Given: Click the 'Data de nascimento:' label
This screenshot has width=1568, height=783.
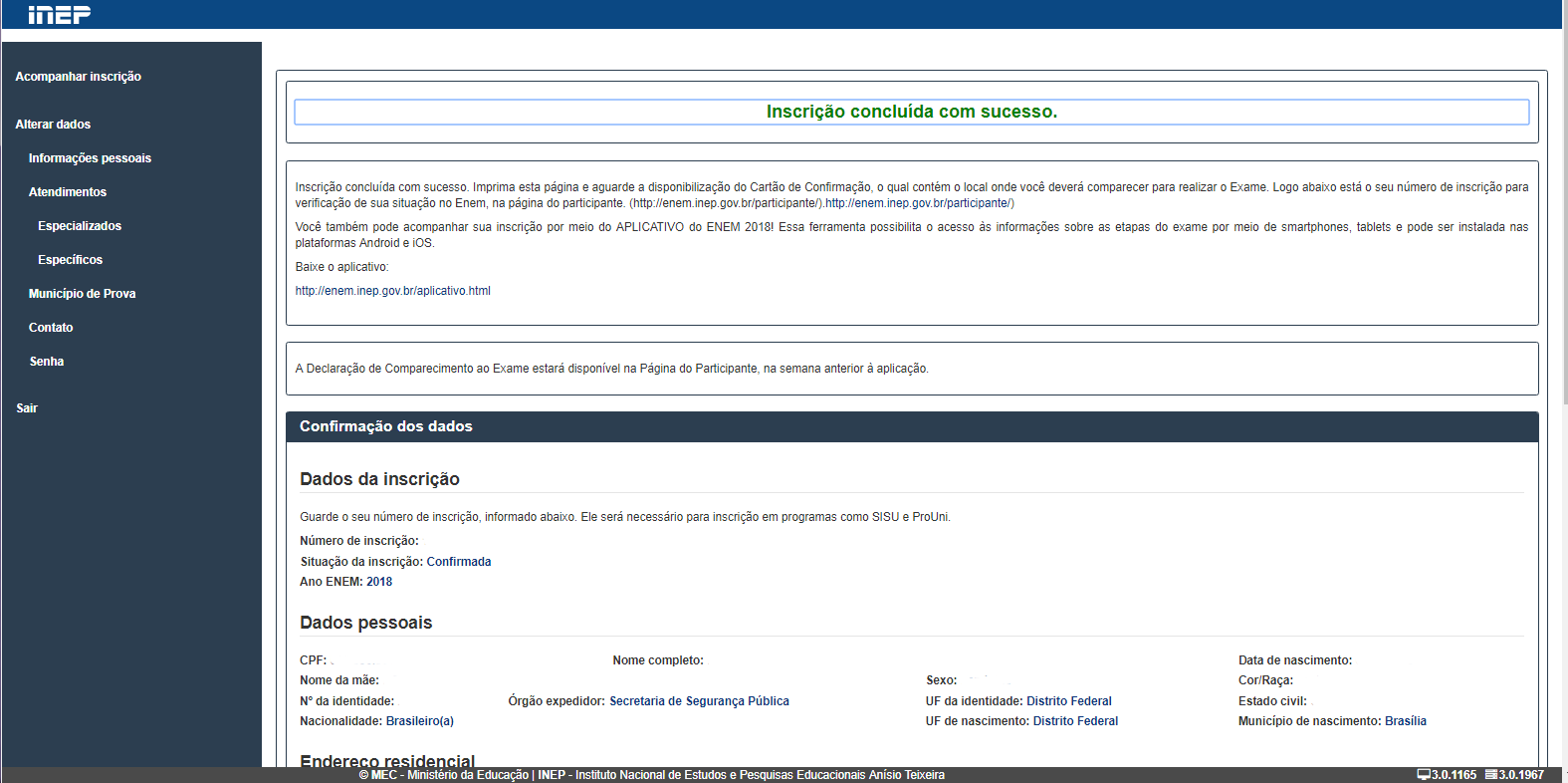Looking at the screenshot, I should 1295,660.
